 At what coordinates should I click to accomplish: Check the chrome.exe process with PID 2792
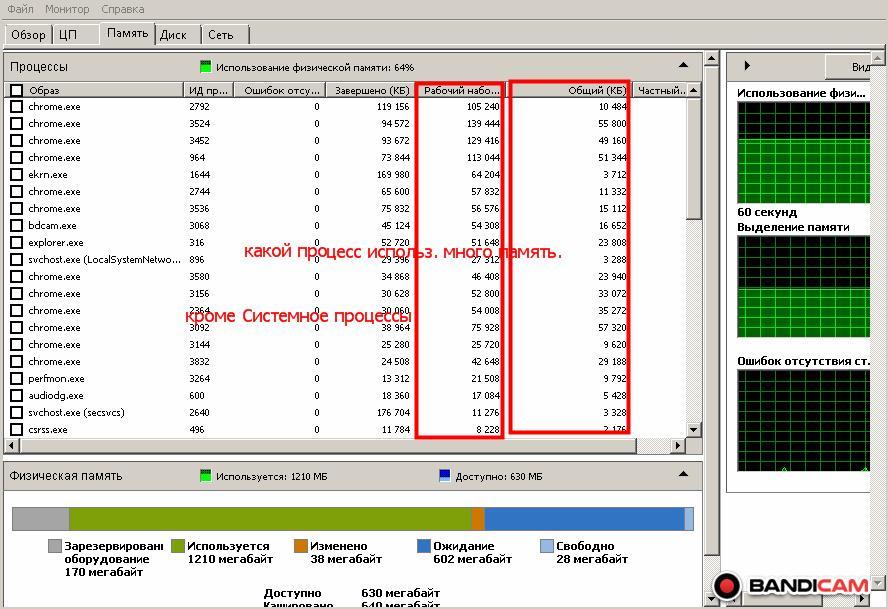pos(16,107)
